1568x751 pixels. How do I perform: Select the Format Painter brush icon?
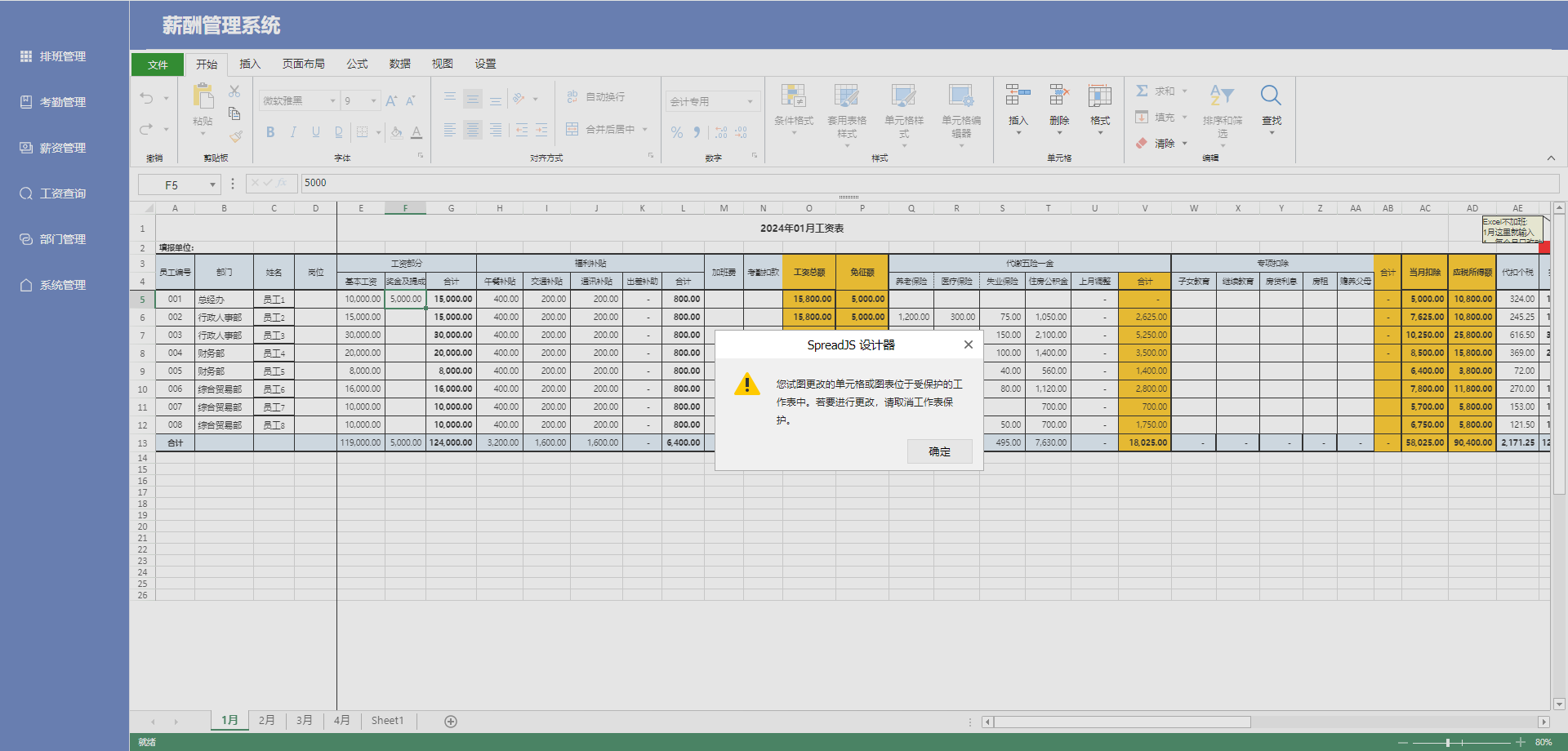click(235, 136)
